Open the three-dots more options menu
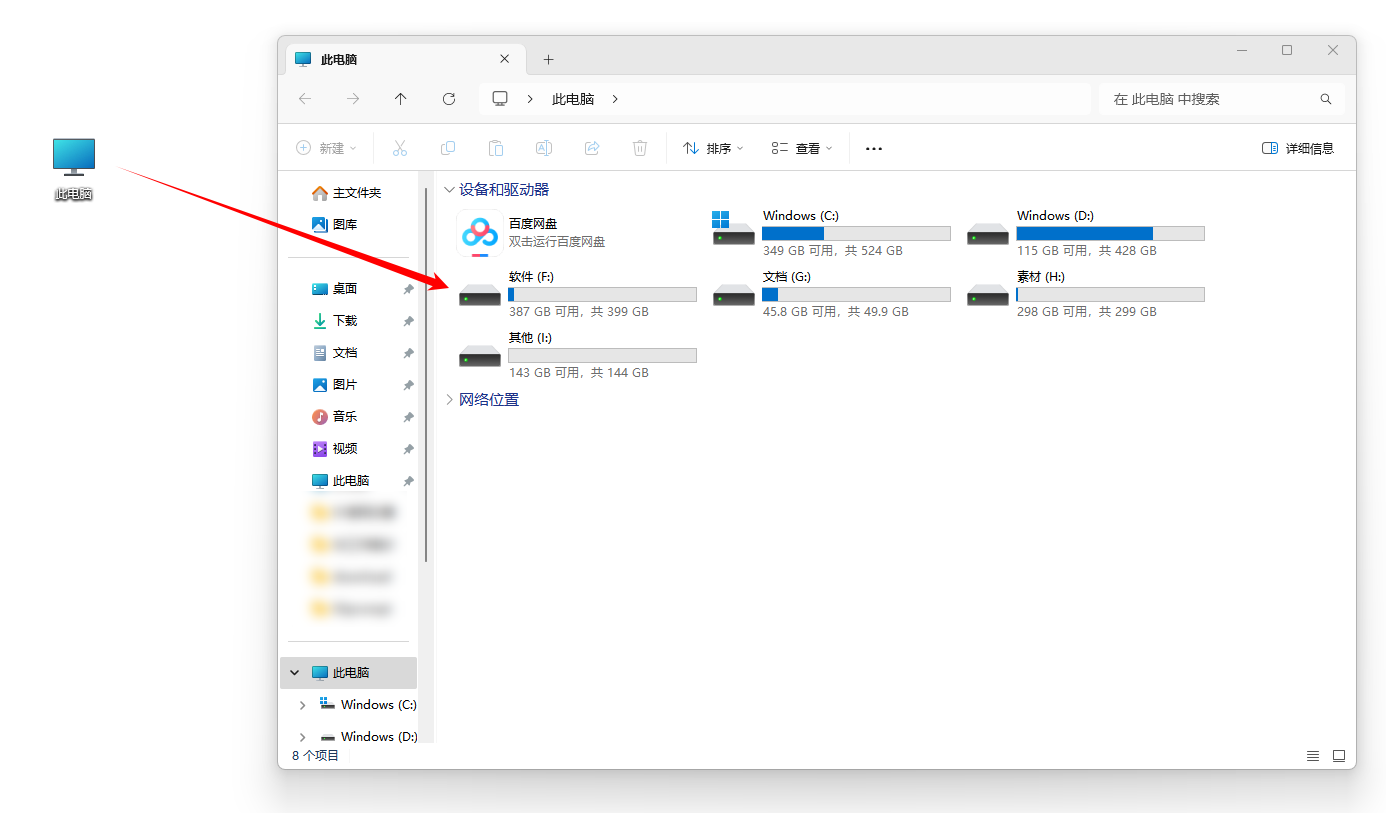 click(874, 148)
